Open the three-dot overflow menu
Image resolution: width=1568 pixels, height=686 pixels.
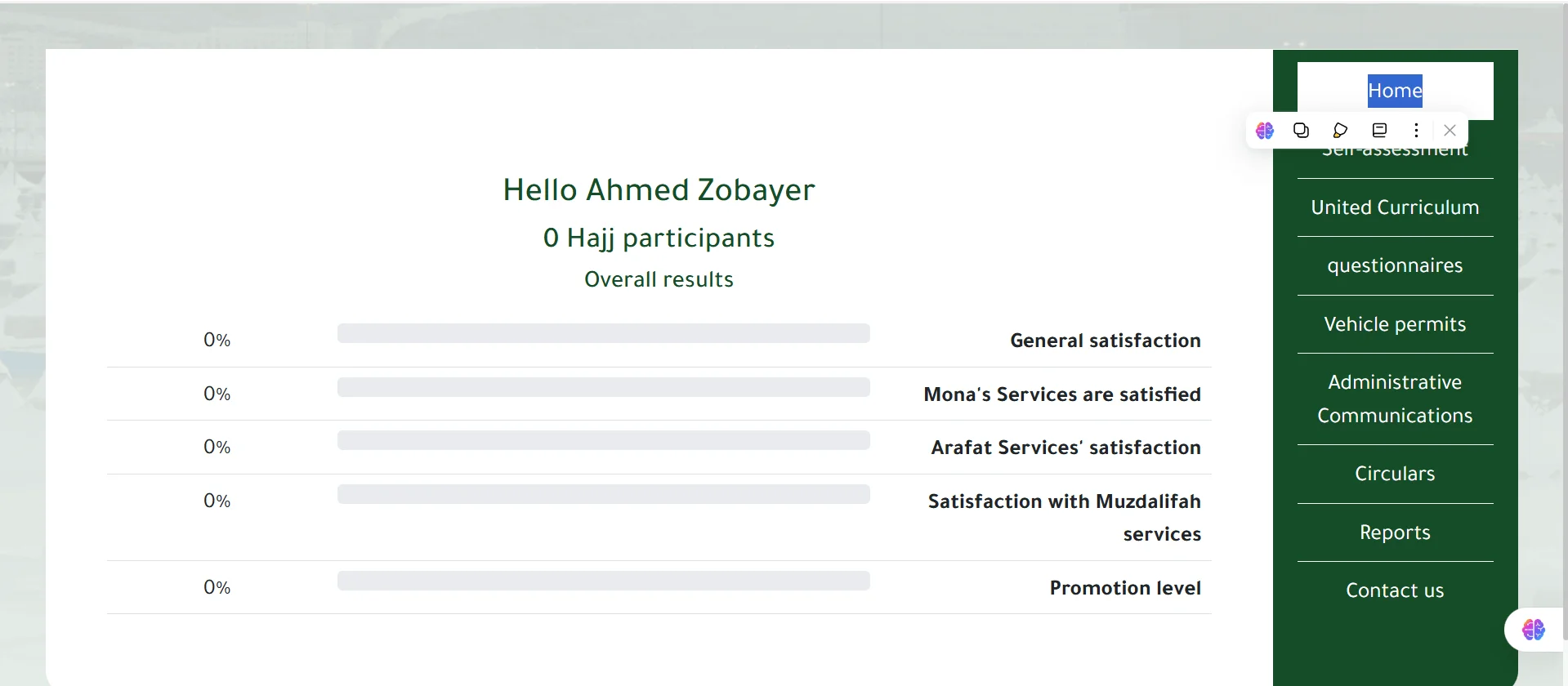pyautogui.click(x=1416, y=131)
